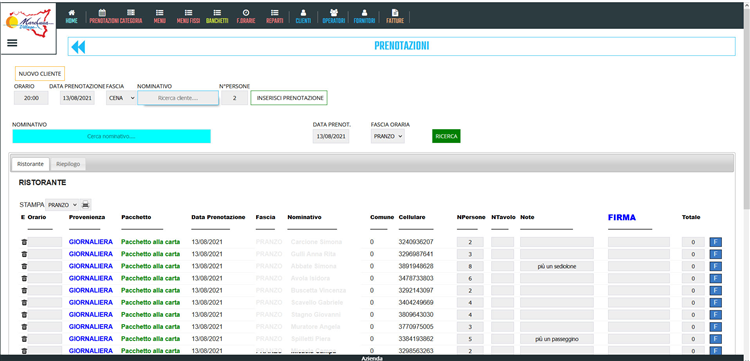Screen dimensions: 750x361
Task: Delete reservation with phone 3478733803
Action: (x=24, y=278)
